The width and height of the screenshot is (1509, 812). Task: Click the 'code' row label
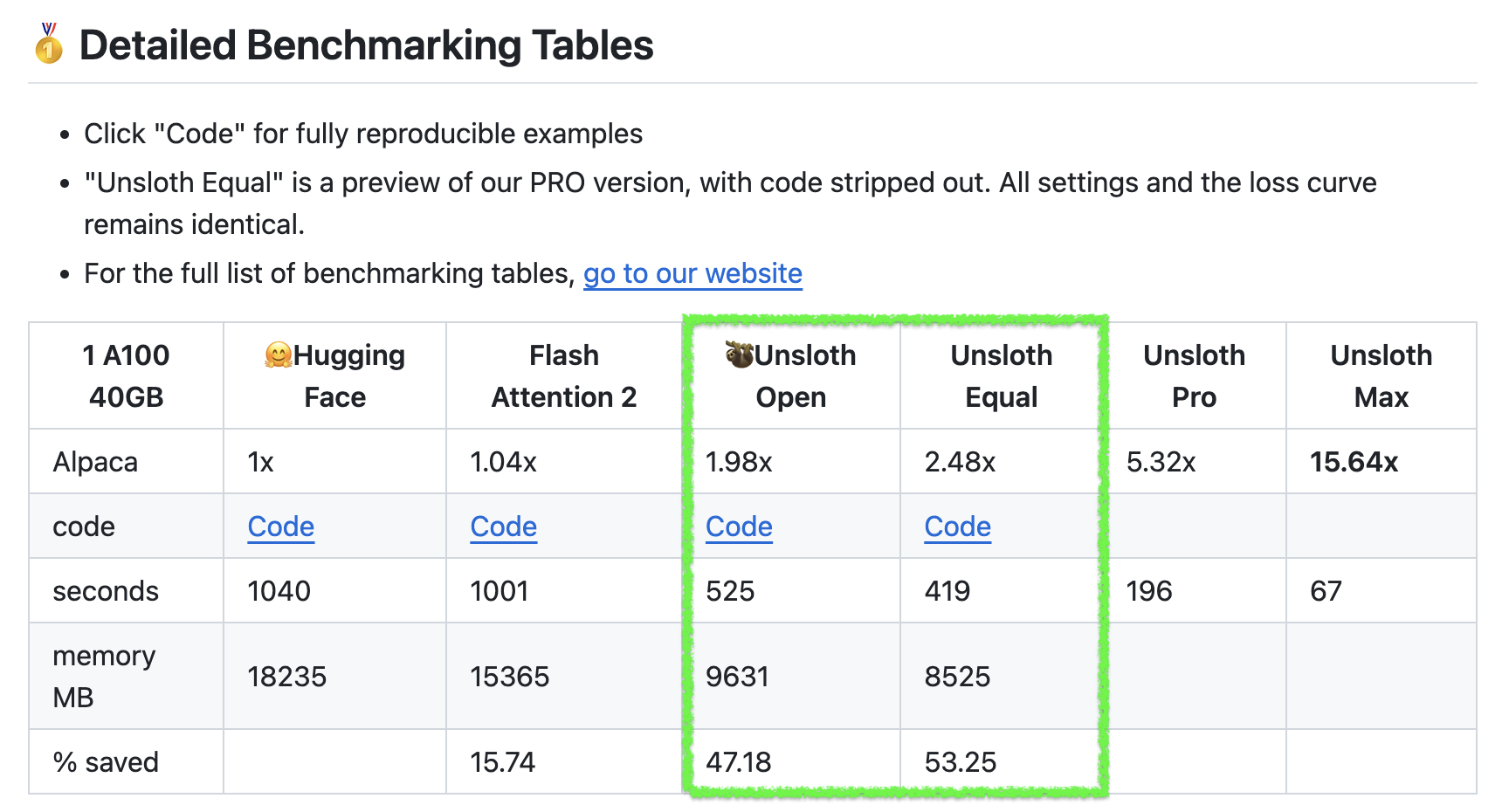click(84, 526)
